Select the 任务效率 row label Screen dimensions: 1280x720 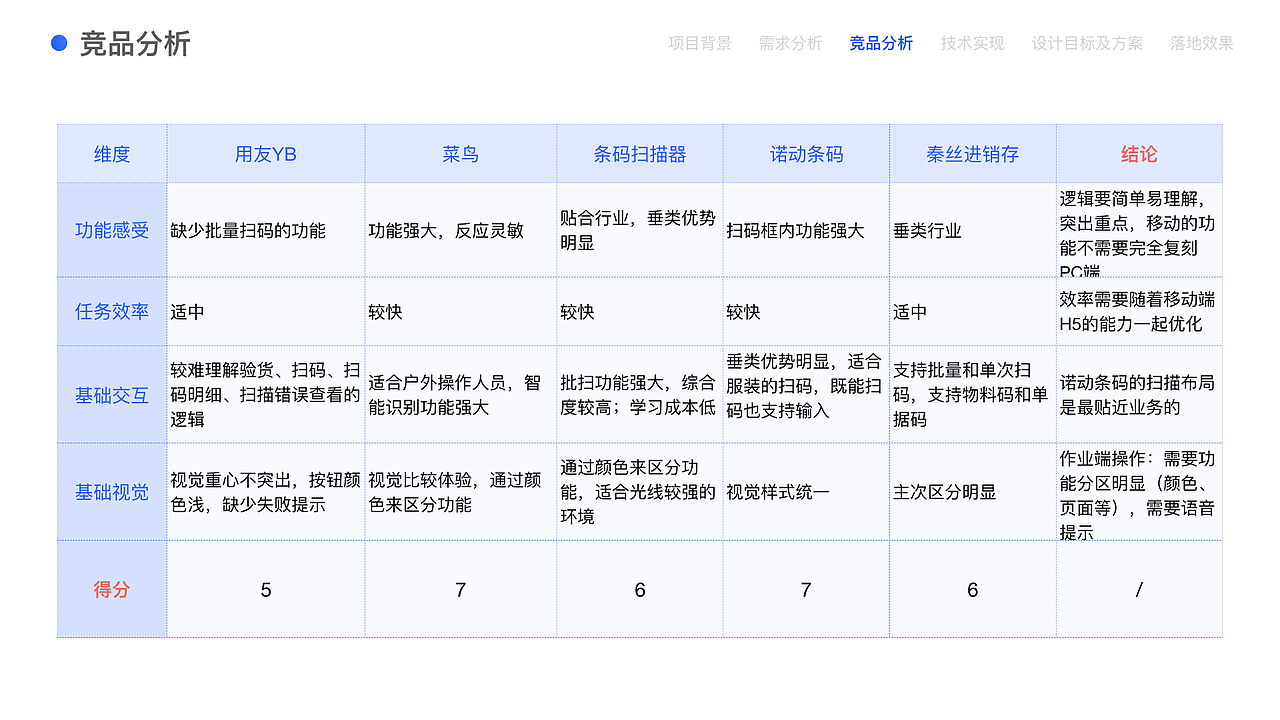click(112, 311)
